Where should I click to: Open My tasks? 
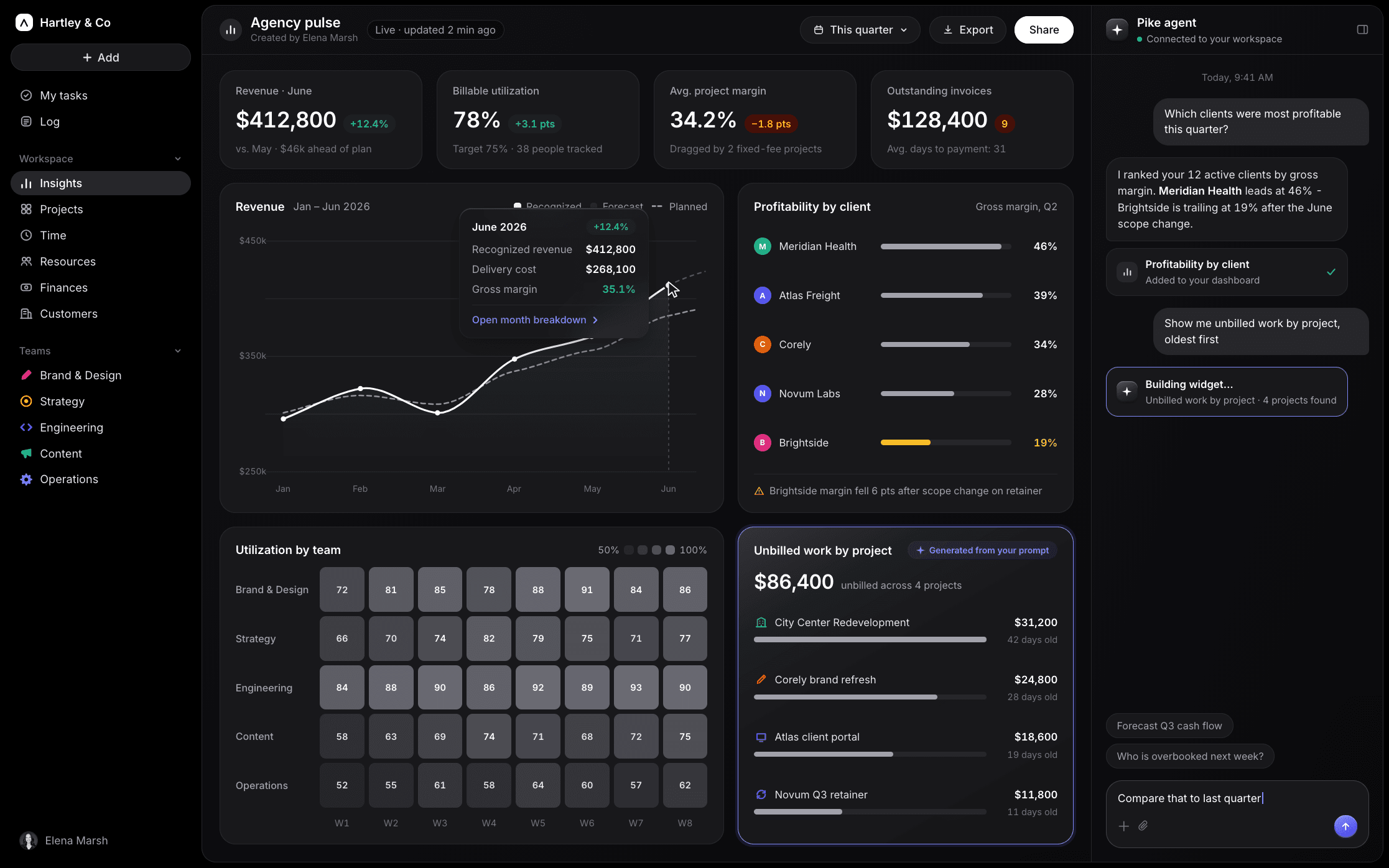click(101, 95)
